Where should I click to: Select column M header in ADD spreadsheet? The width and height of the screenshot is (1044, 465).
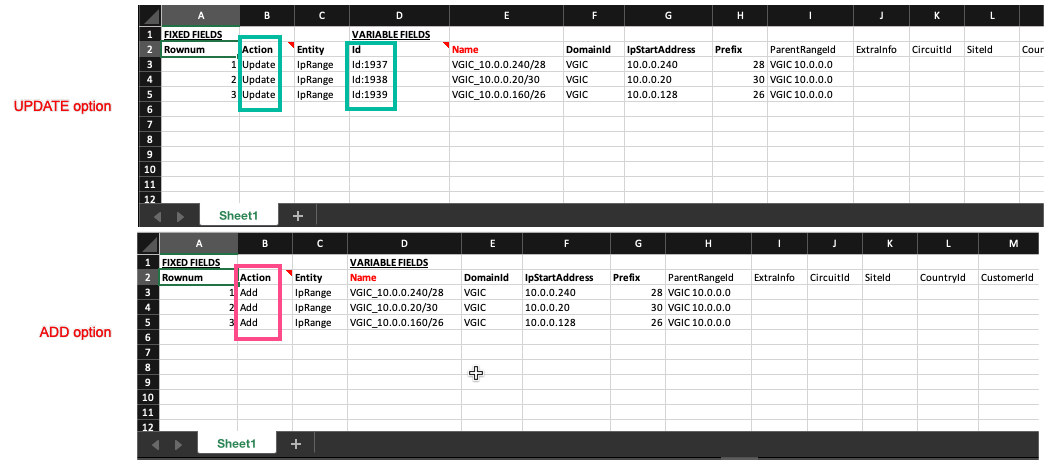(1011, 244)
